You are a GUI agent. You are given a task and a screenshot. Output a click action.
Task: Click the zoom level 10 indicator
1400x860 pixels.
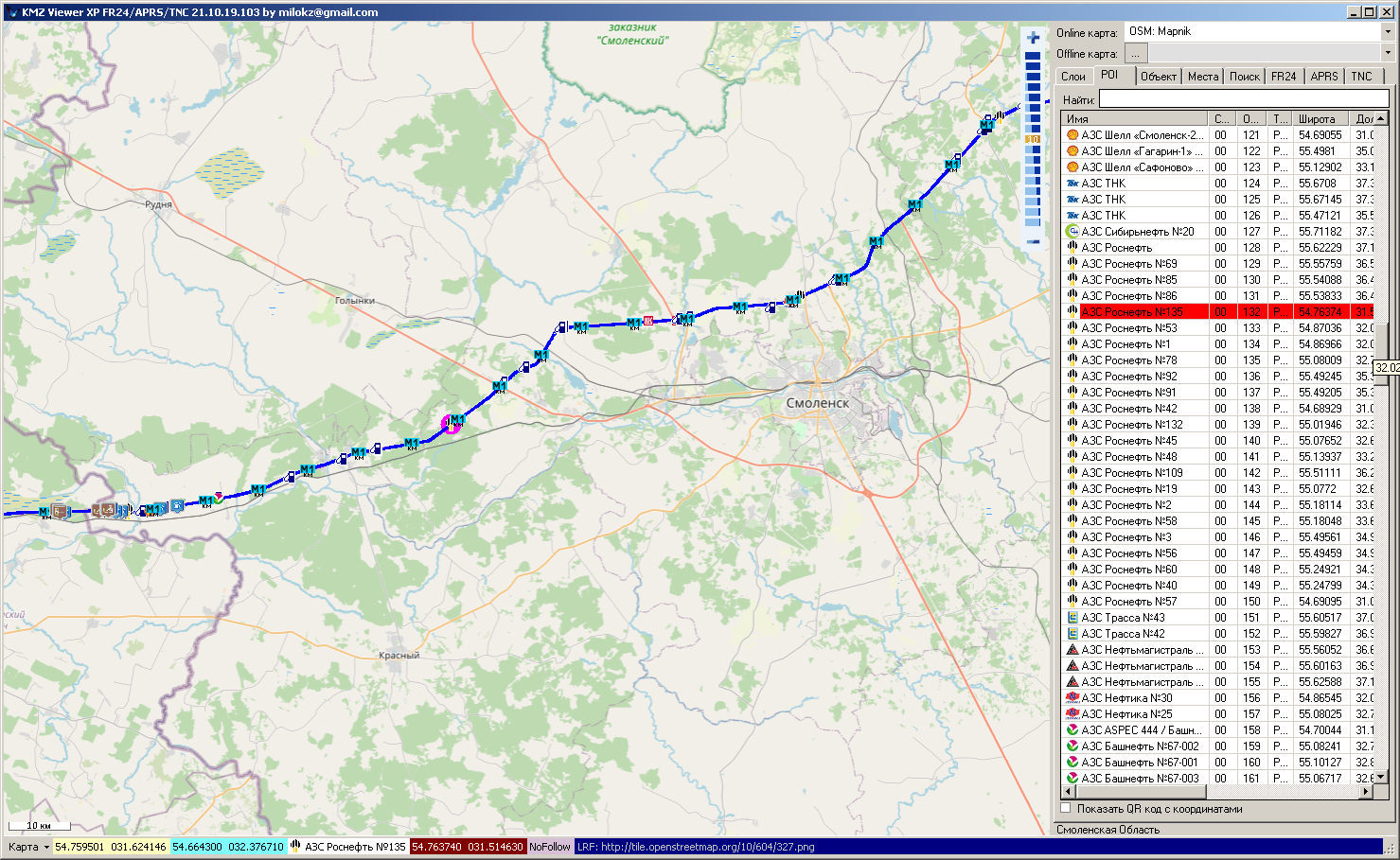pyautogui.click(x=1033, y=139)
